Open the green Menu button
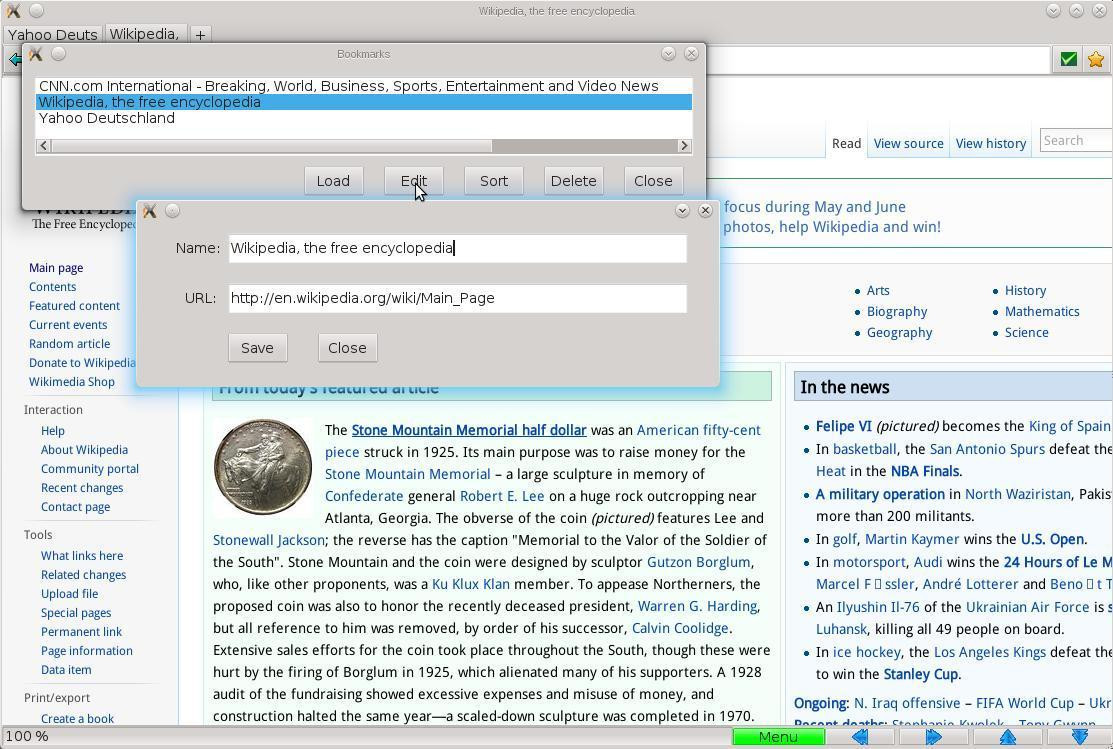 [779, 737]
